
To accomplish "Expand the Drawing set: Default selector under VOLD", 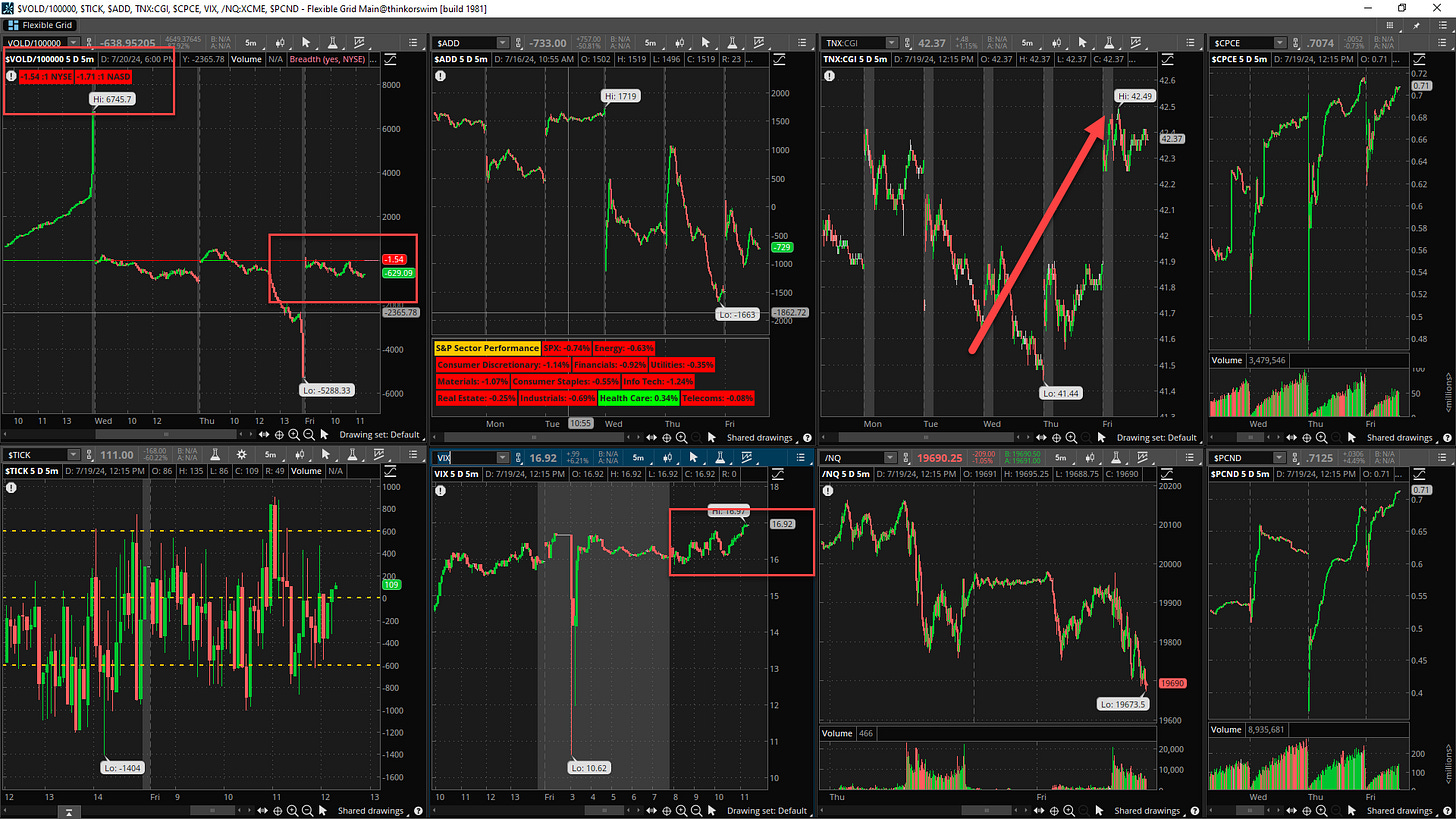I will (x=378, y=435).
